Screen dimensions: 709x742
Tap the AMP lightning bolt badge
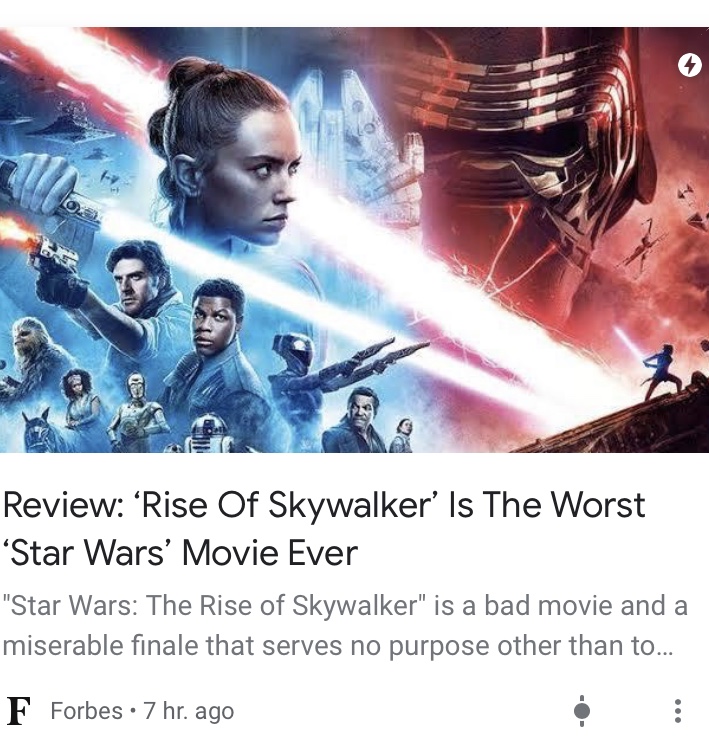[x=689, y=65]
